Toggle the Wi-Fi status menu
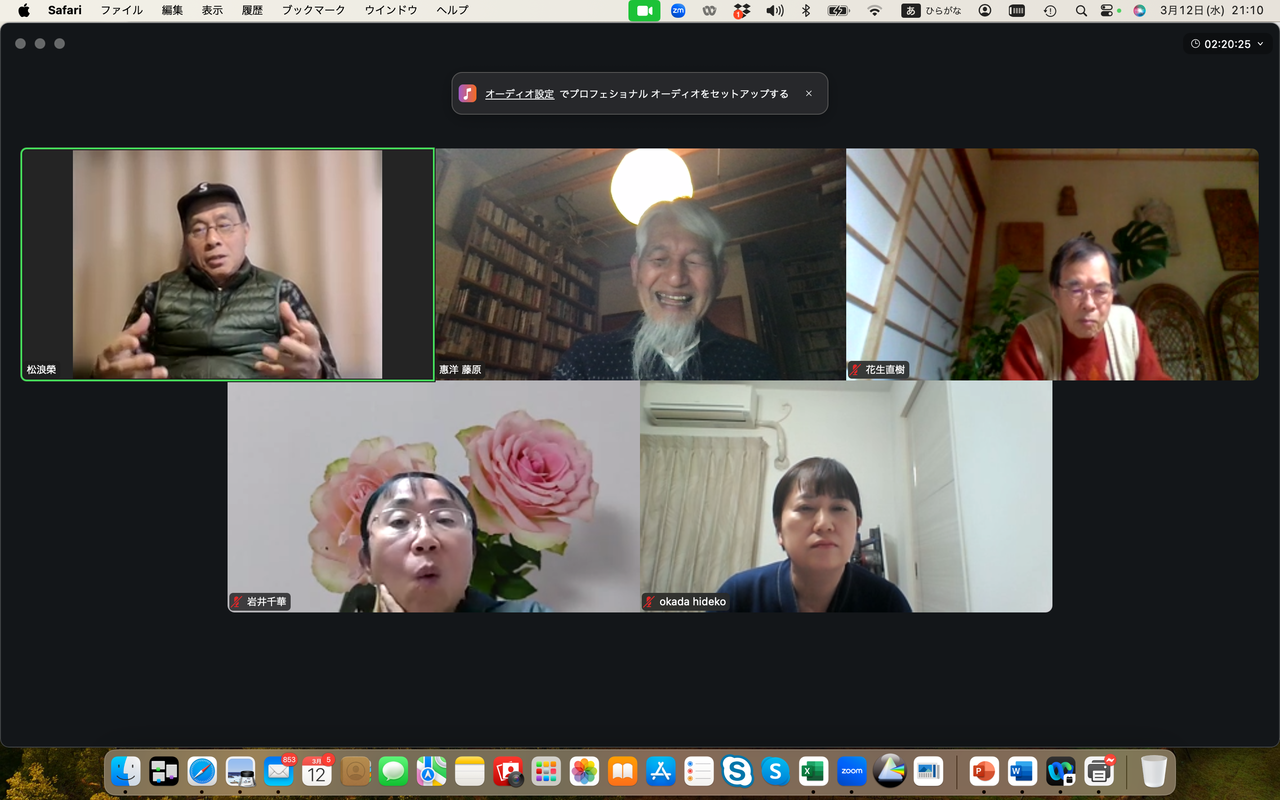Screen dimensions: 1280x800 tap(875, 10)
